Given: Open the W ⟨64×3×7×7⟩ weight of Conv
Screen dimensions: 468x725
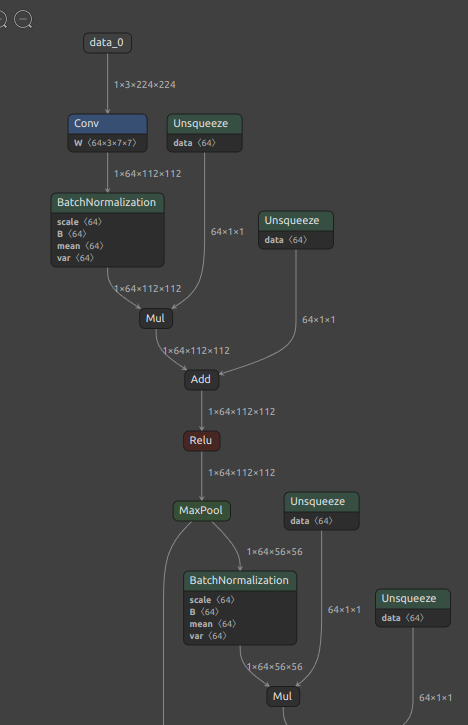Looking at the screenshot, I should click(105, 143).
